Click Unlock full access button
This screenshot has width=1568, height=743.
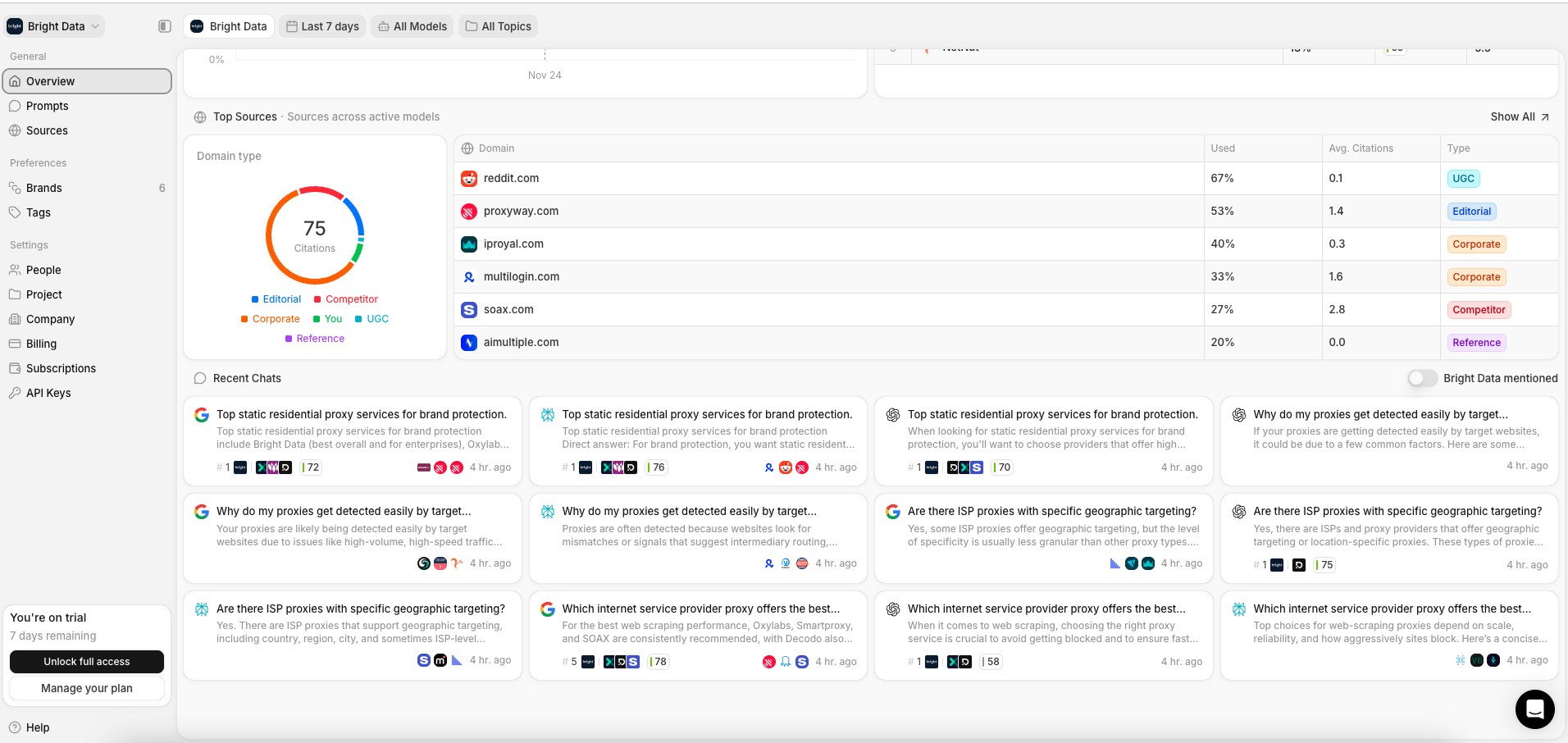coord(87,662)
